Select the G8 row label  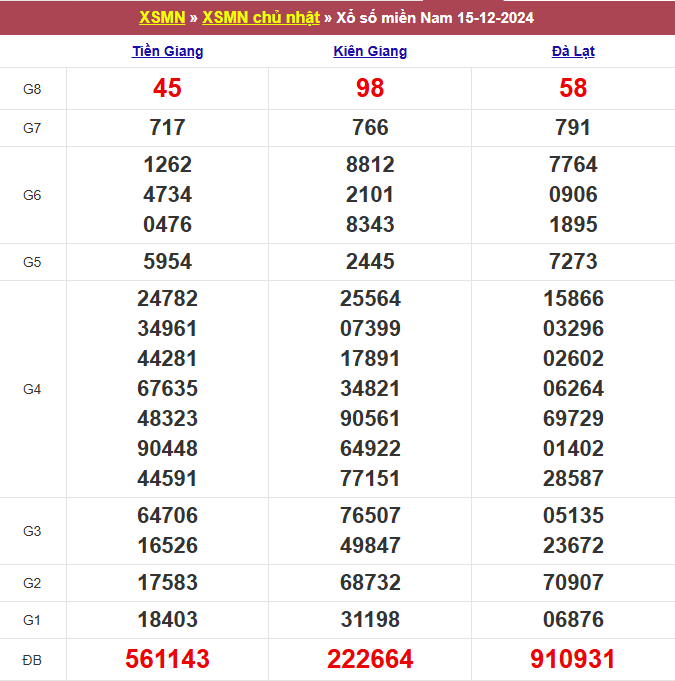pyautogui.click(x=32, y=89)
